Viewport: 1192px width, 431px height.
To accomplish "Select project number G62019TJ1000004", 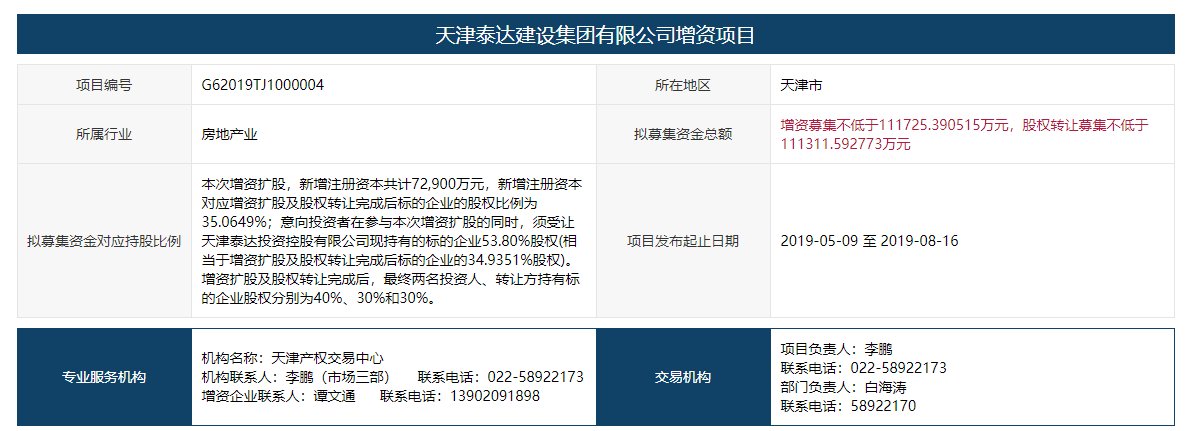I will tap(263, 85).
